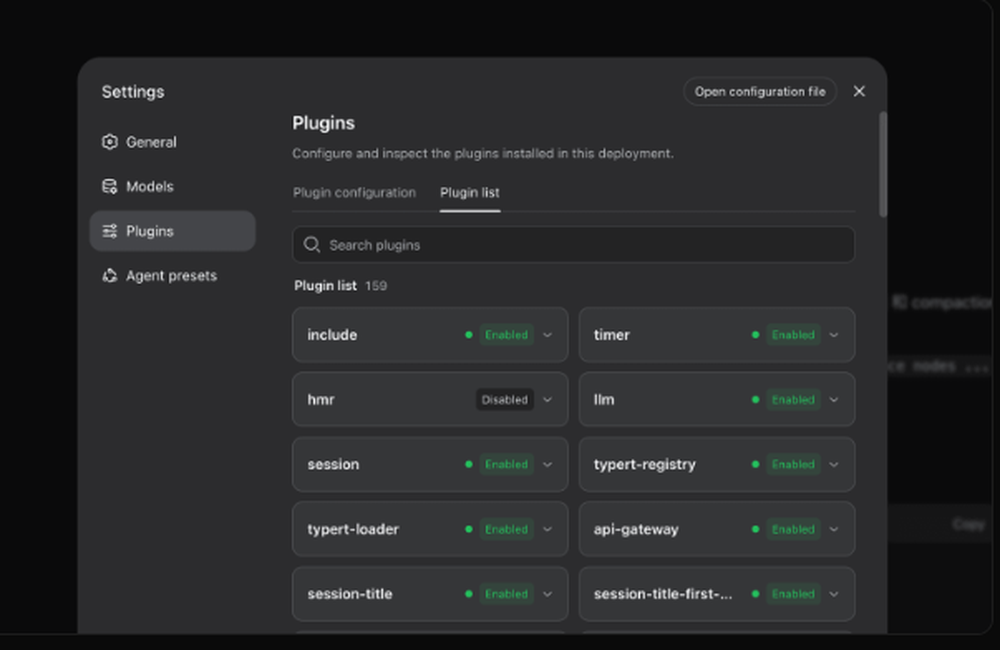The image size is (1000, 650).
Task: Click the green status dot for include
Action: tap(469, 335)
